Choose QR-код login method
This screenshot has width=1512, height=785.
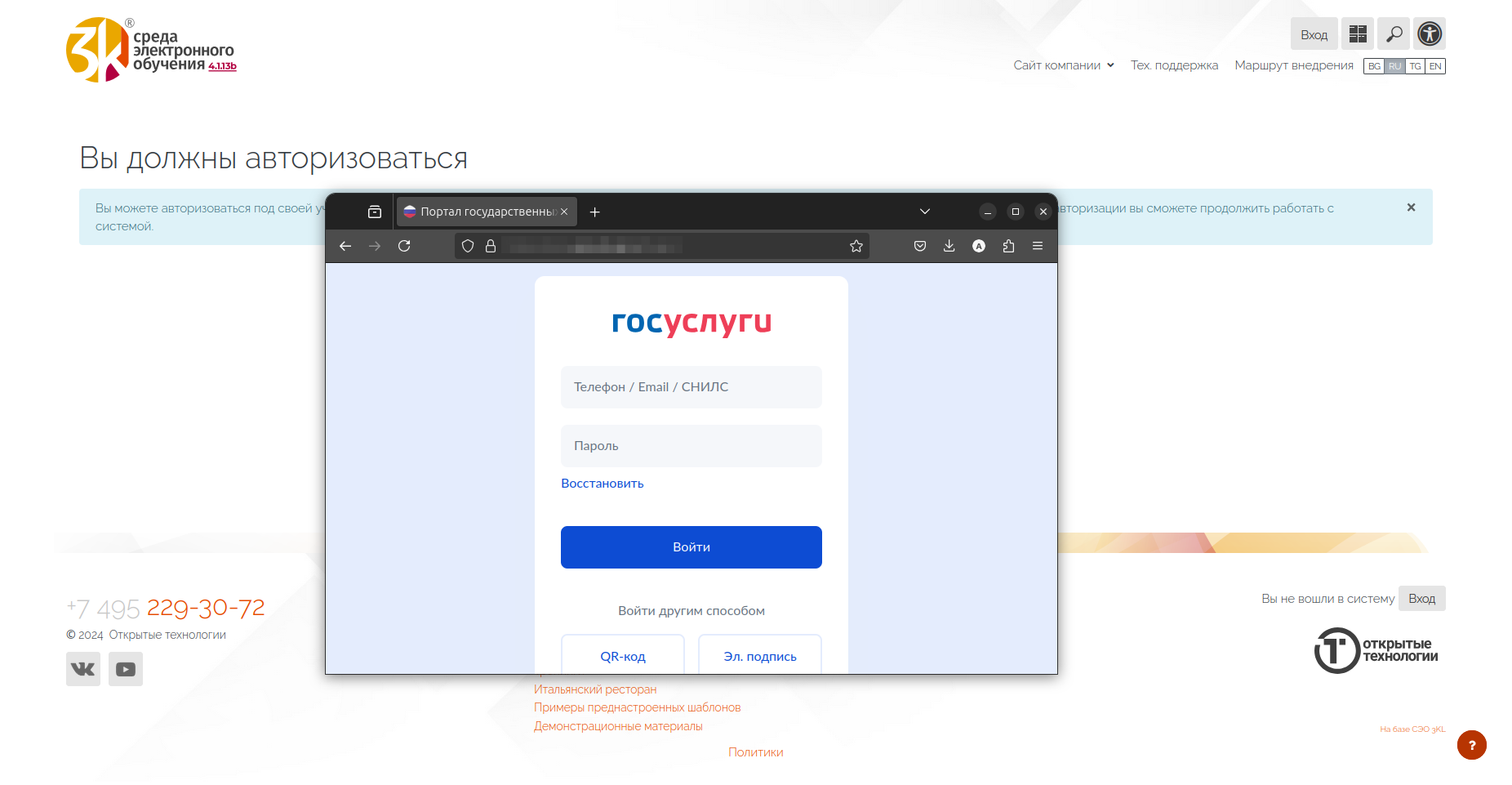pyautogui.click(x=623, y=654)
